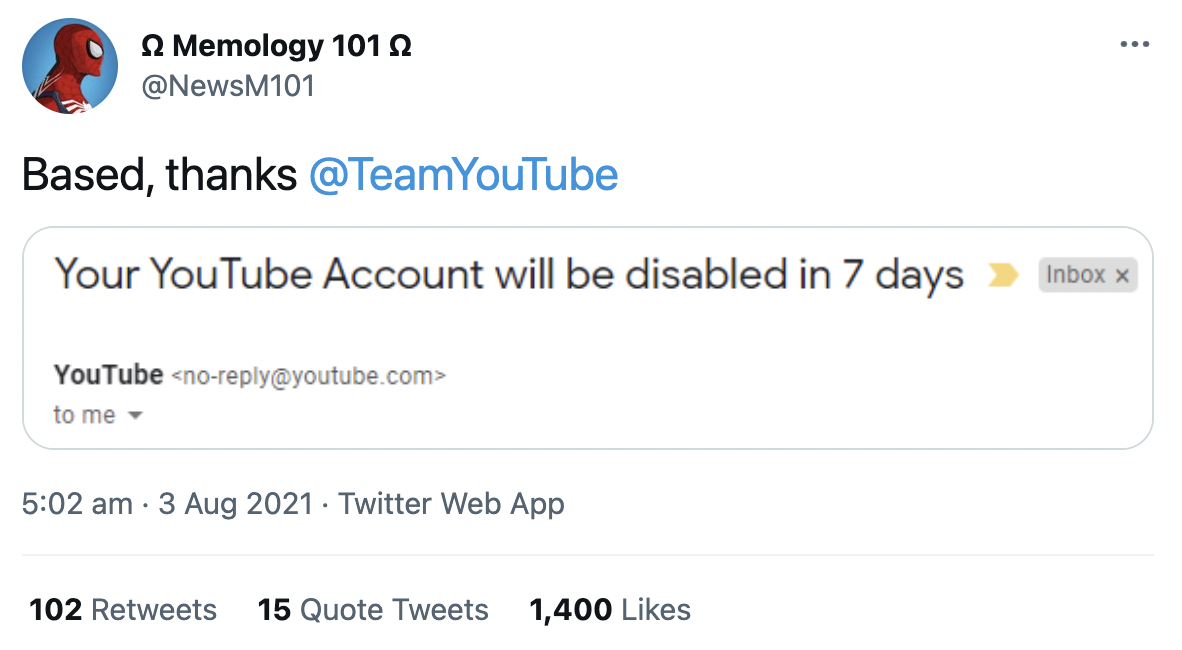The height and width of the screenshot is (650, 1182).
Task: Click the Twitter Web App source link
Action: coord(451,504)
